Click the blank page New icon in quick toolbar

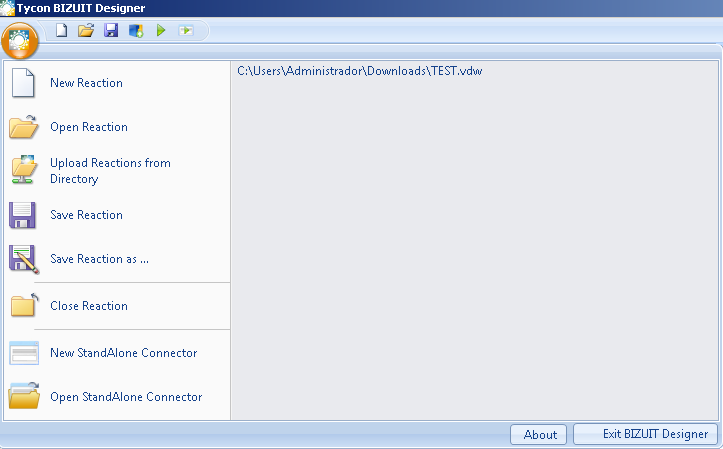point(61,30)
